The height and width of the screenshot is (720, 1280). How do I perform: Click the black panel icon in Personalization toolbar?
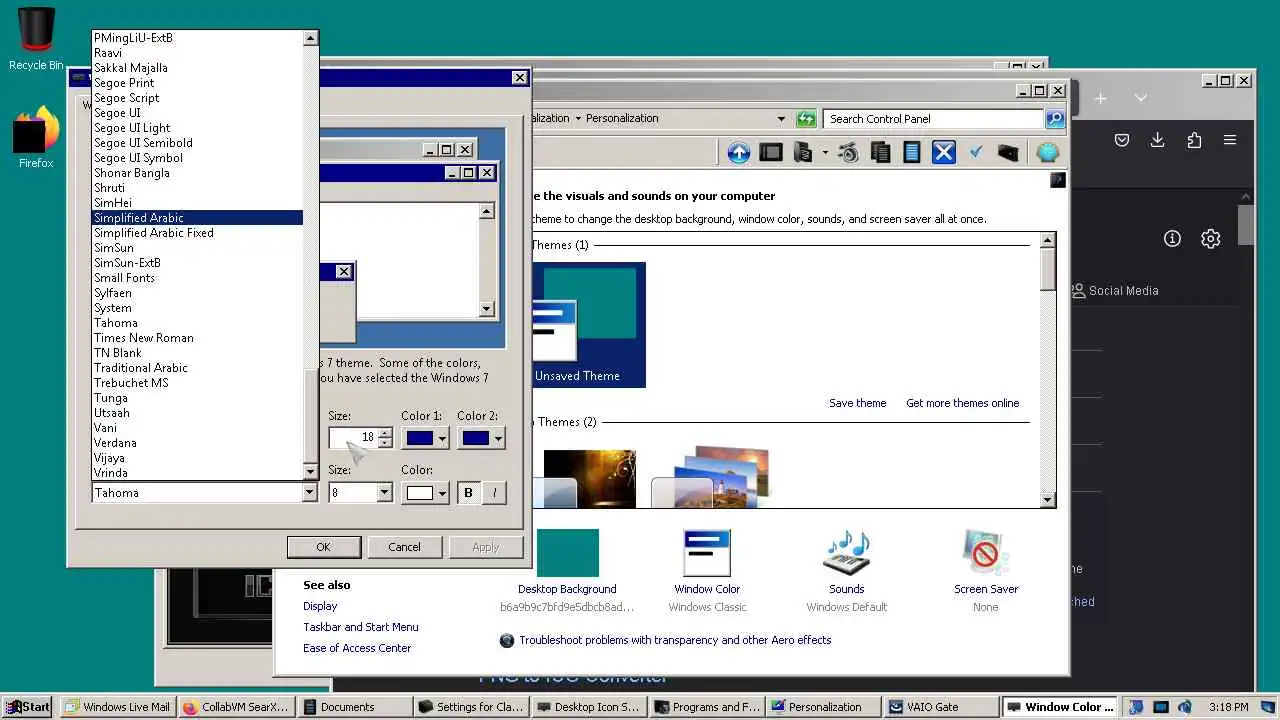click(x=770, y=152)
